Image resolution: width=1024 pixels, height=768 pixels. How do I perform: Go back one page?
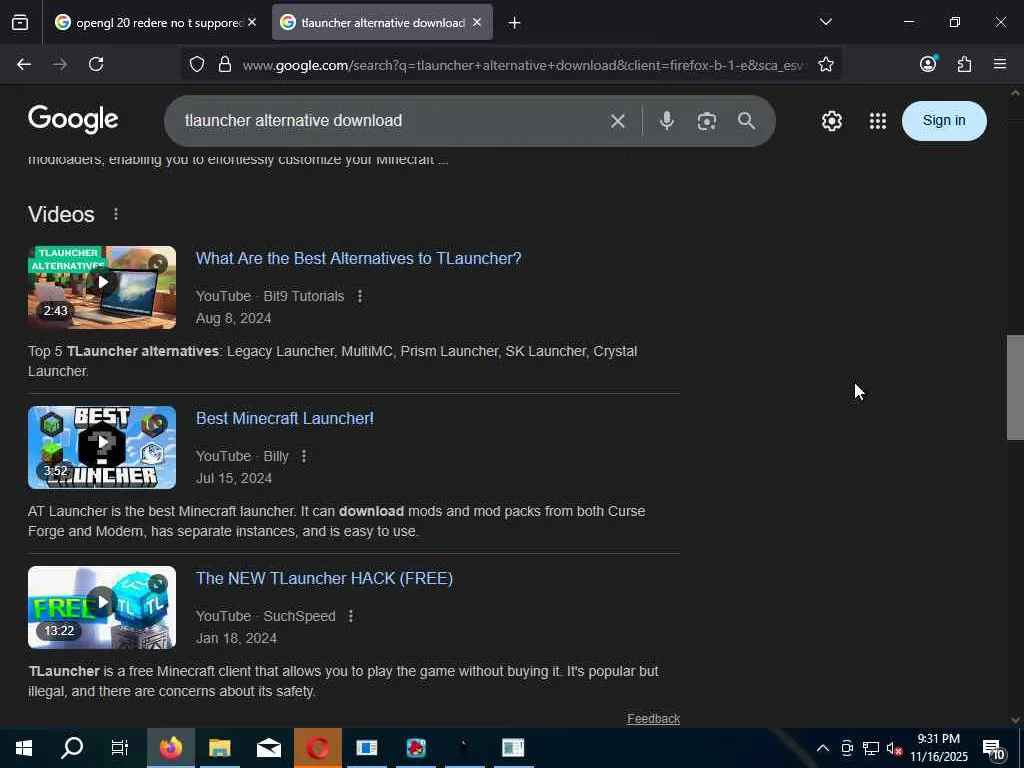pyautogui.click(x=24, y=64)
